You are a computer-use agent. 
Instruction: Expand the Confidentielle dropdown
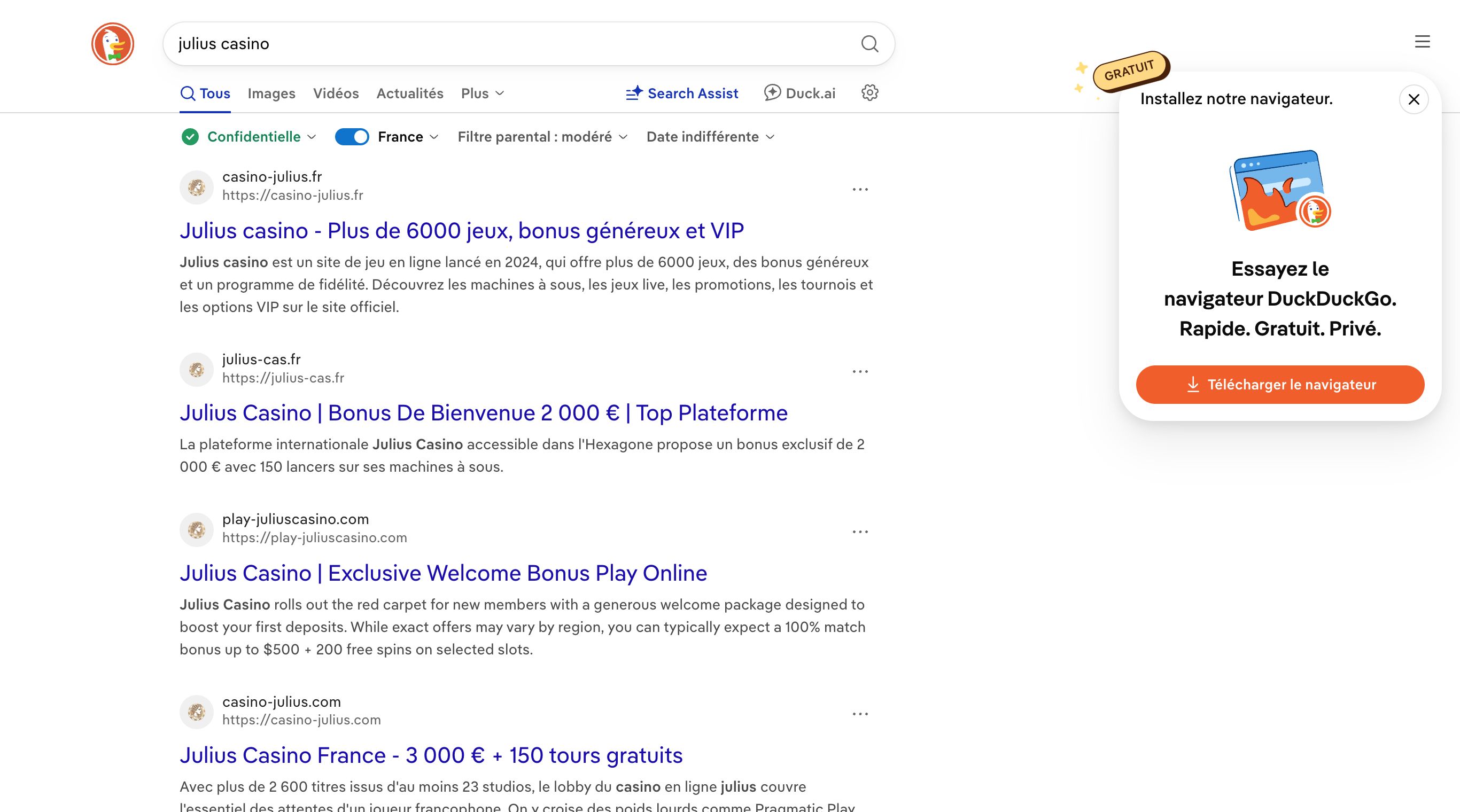coord(261,137)
